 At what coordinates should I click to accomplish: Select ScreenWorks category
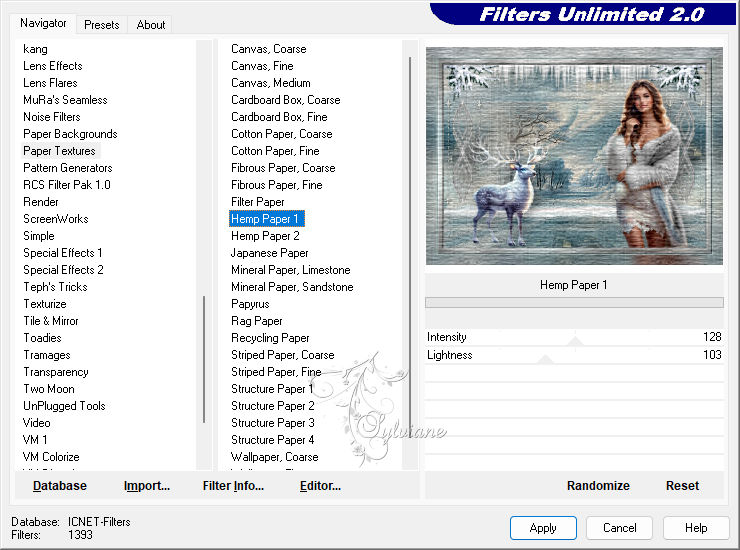(56, 219)
